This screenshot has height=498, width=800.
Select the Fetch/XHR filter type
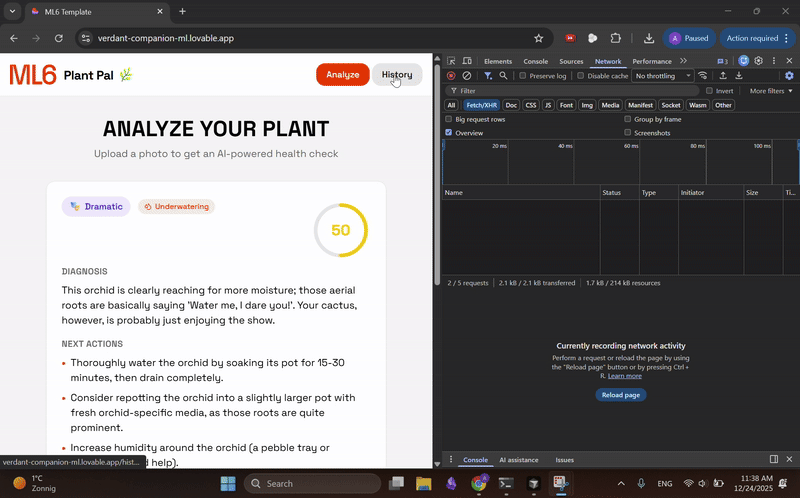click(481, 105)
